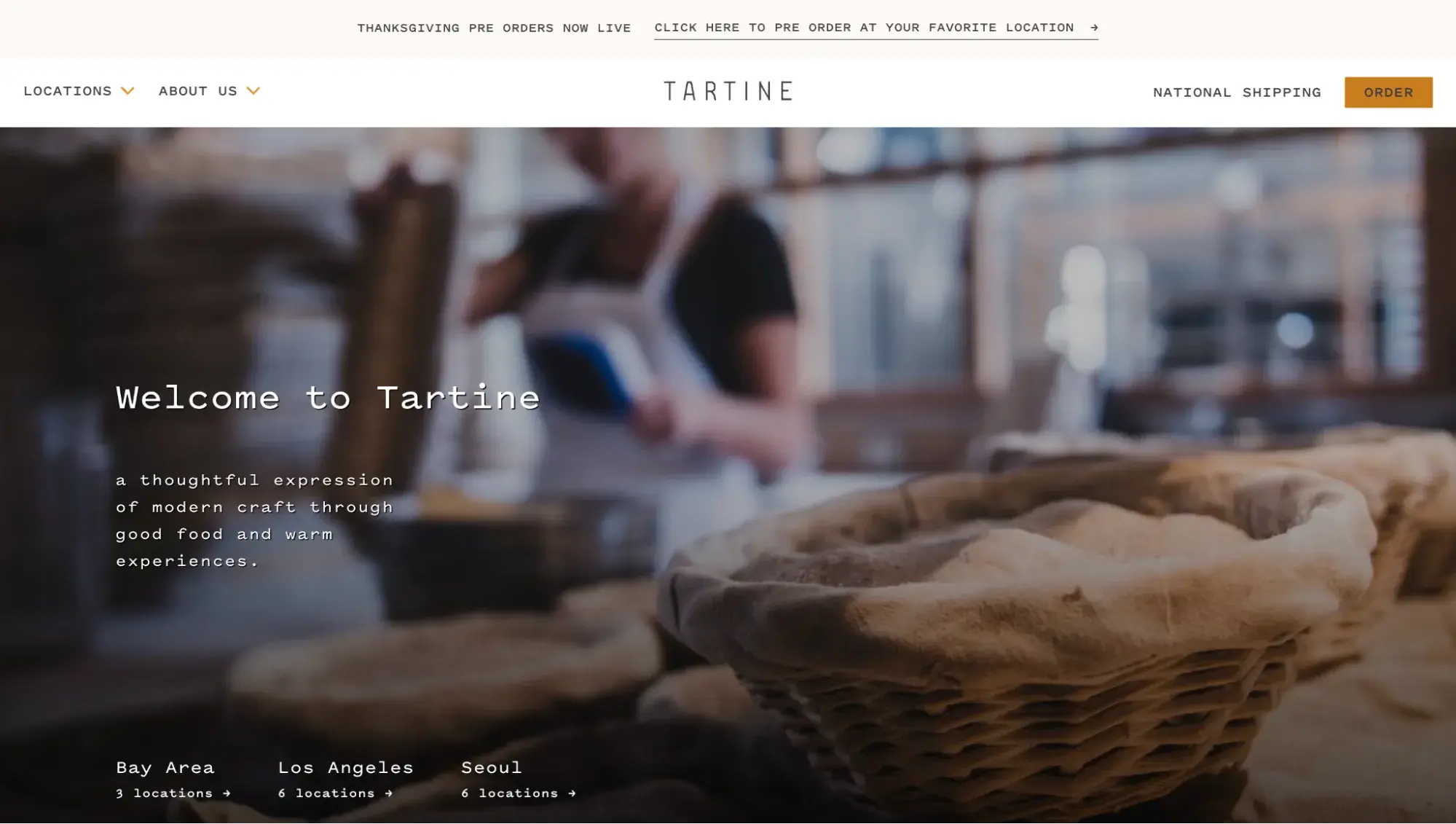
Task: Click the Tartine logo in header
Action: pyautogui.click(x=728, y=91)
